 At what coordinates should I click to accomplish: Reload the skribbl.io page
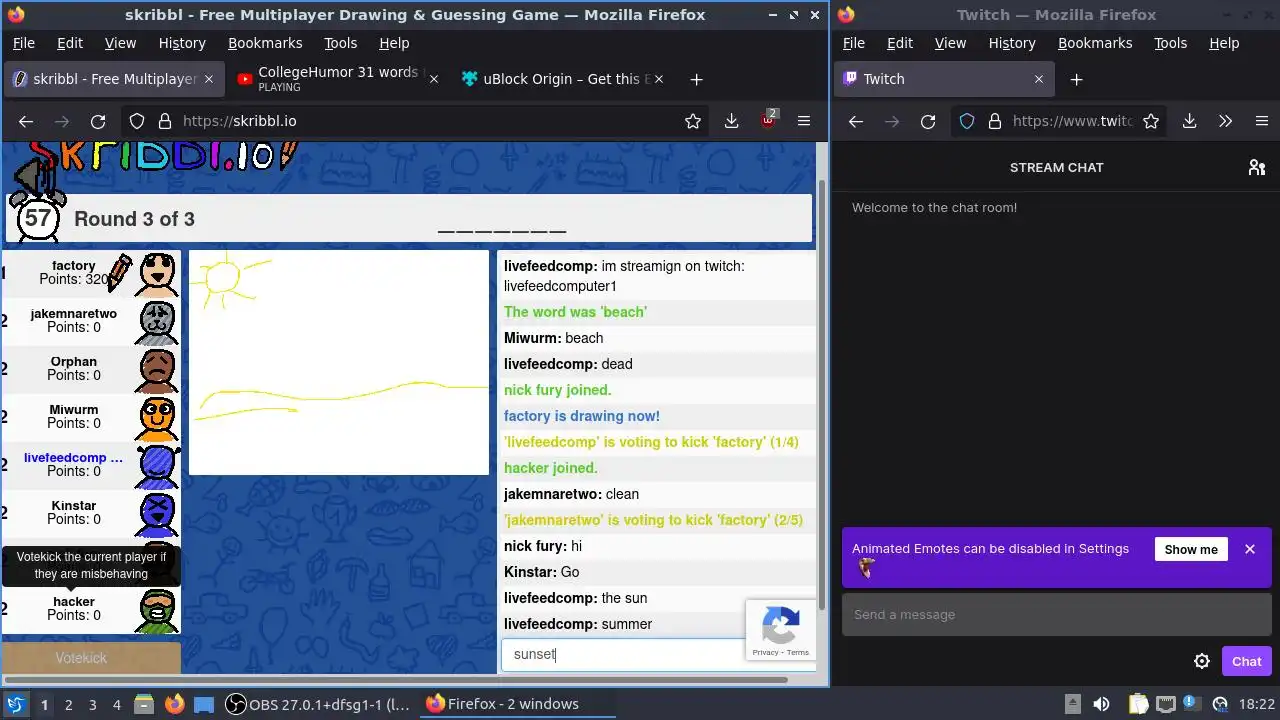point(98,121)
